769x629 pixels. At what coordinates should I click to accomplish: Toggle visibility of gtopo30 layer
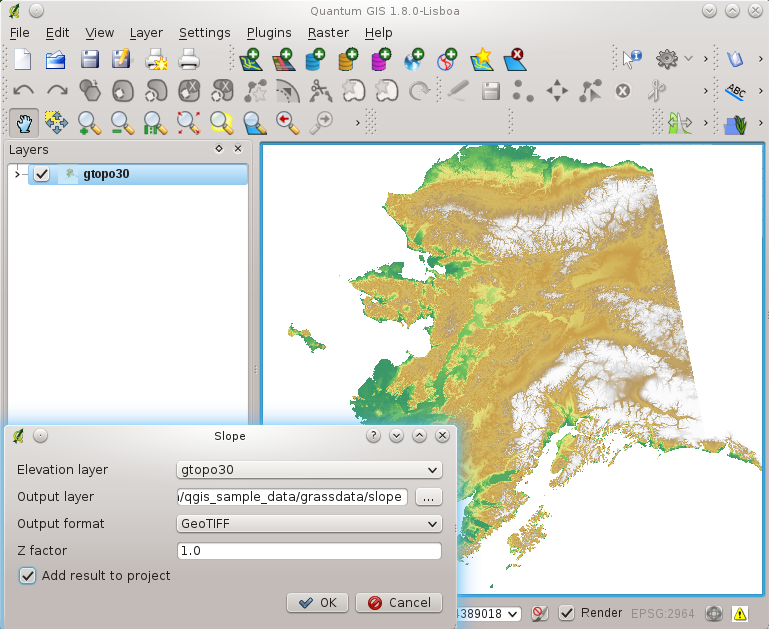(x=41, y=174)
